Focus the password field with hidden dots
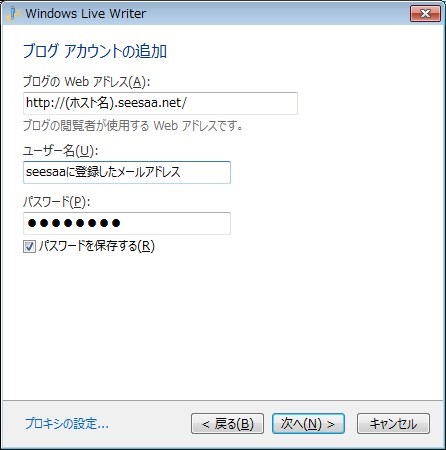 (x=127, y=223)
